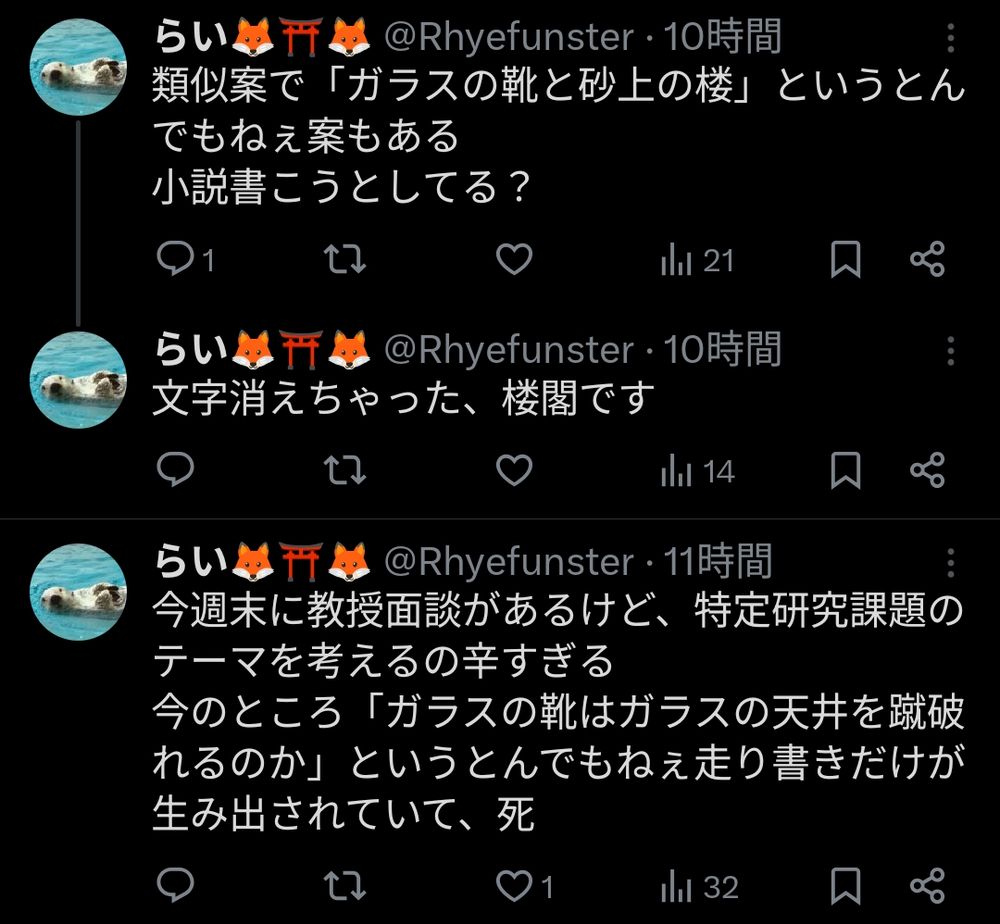The image size is (1000, 924).
Task: Open more options for the 楼閣です tweet
Action: [949, 350]
